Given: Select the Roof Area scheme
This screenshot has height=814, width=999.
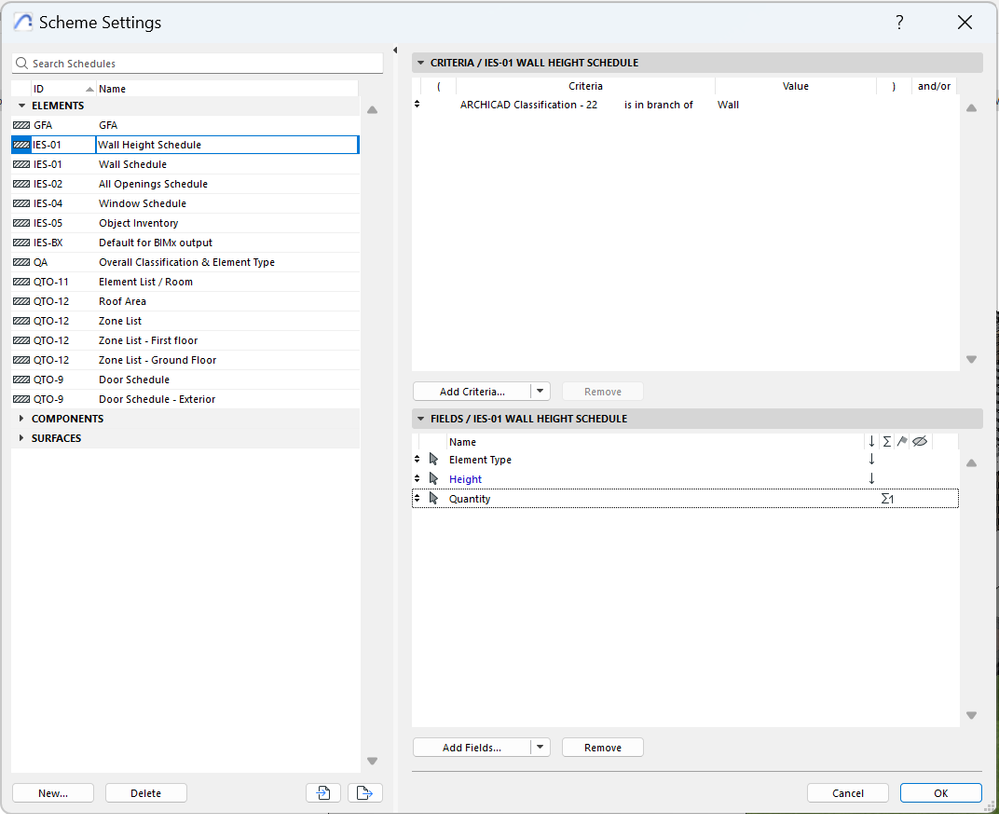Looking at the screenshot, I should [x=122, y=301].
